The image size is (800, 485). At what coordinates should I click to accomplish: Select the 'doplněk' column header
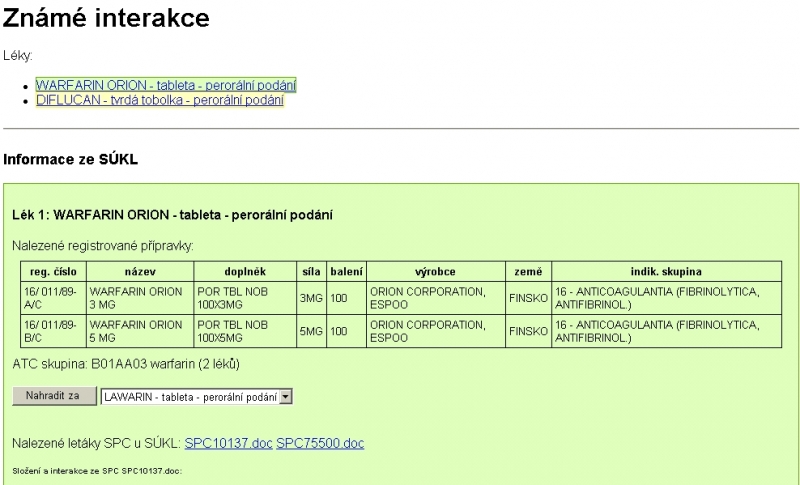(x=245, y=271)
